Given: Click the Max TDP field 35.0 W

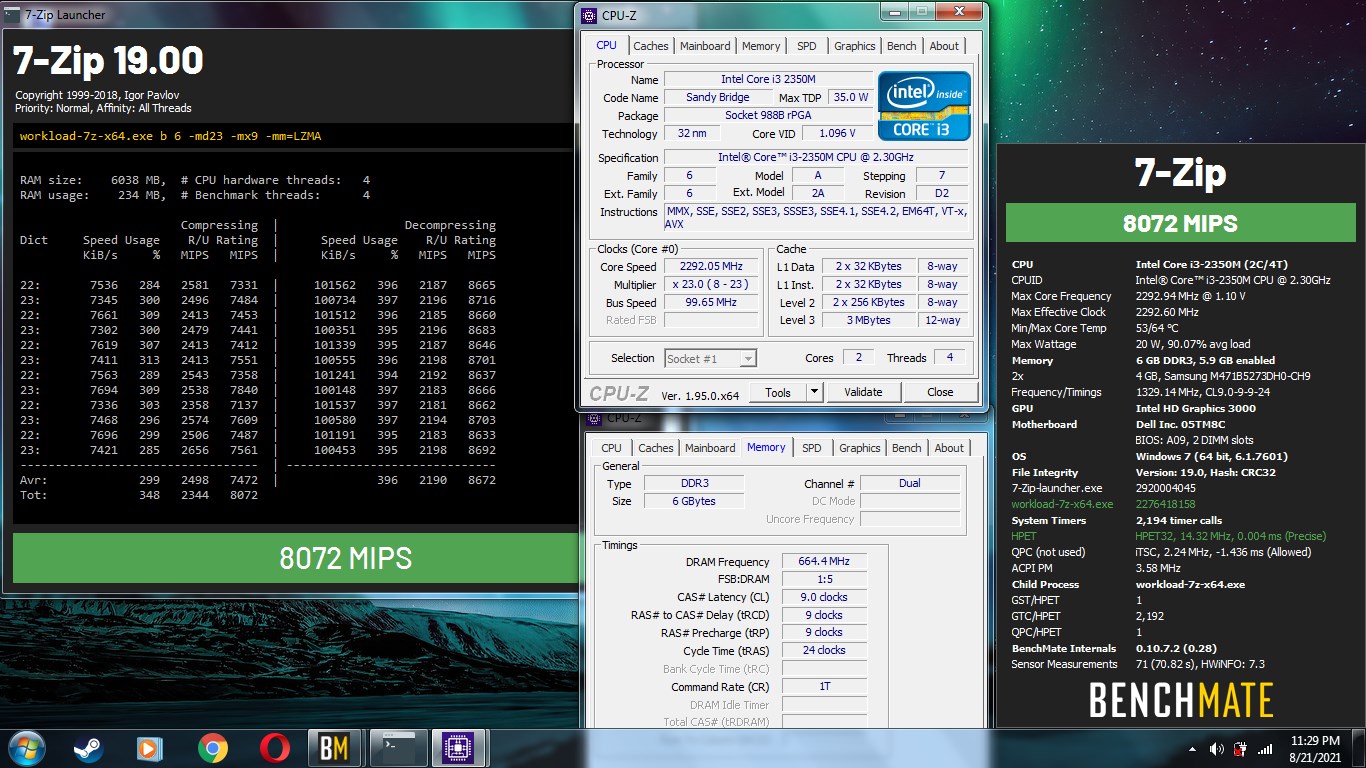Looking at the screenshot, I should pos(851,97).
